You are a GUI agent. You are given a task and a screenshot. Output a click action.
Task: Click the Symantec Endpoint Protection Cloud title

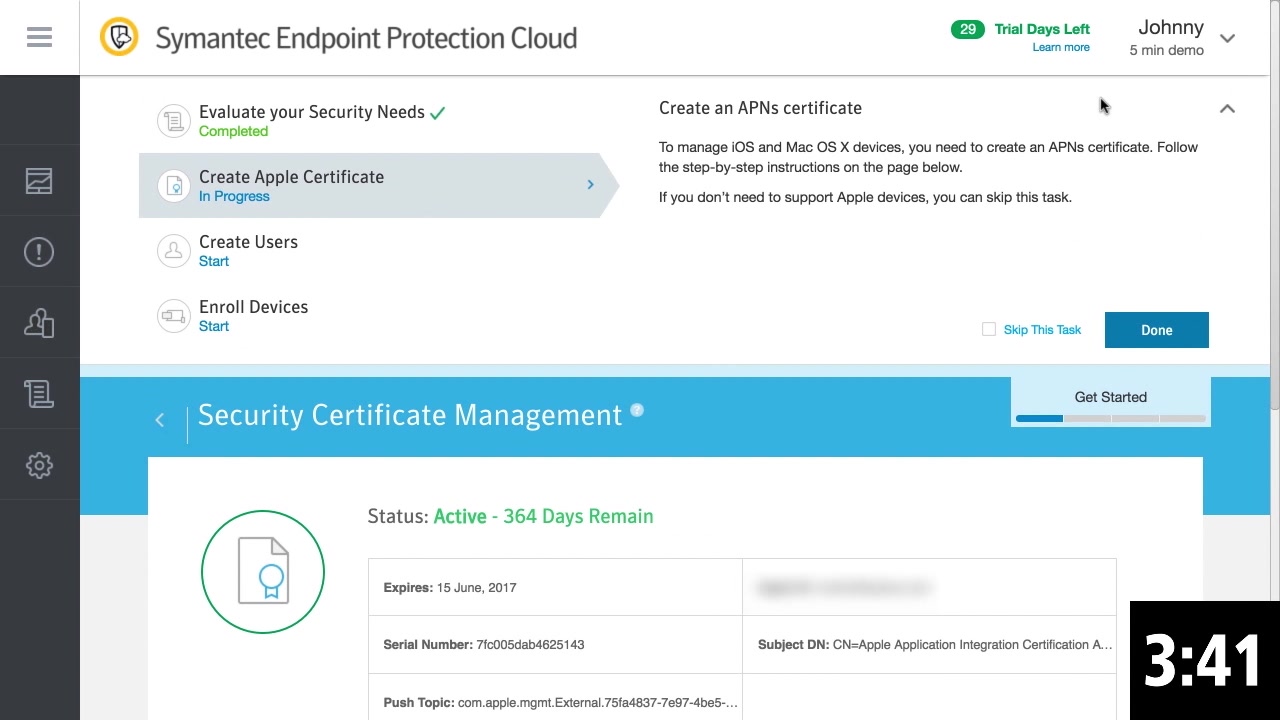coord(366,38)
